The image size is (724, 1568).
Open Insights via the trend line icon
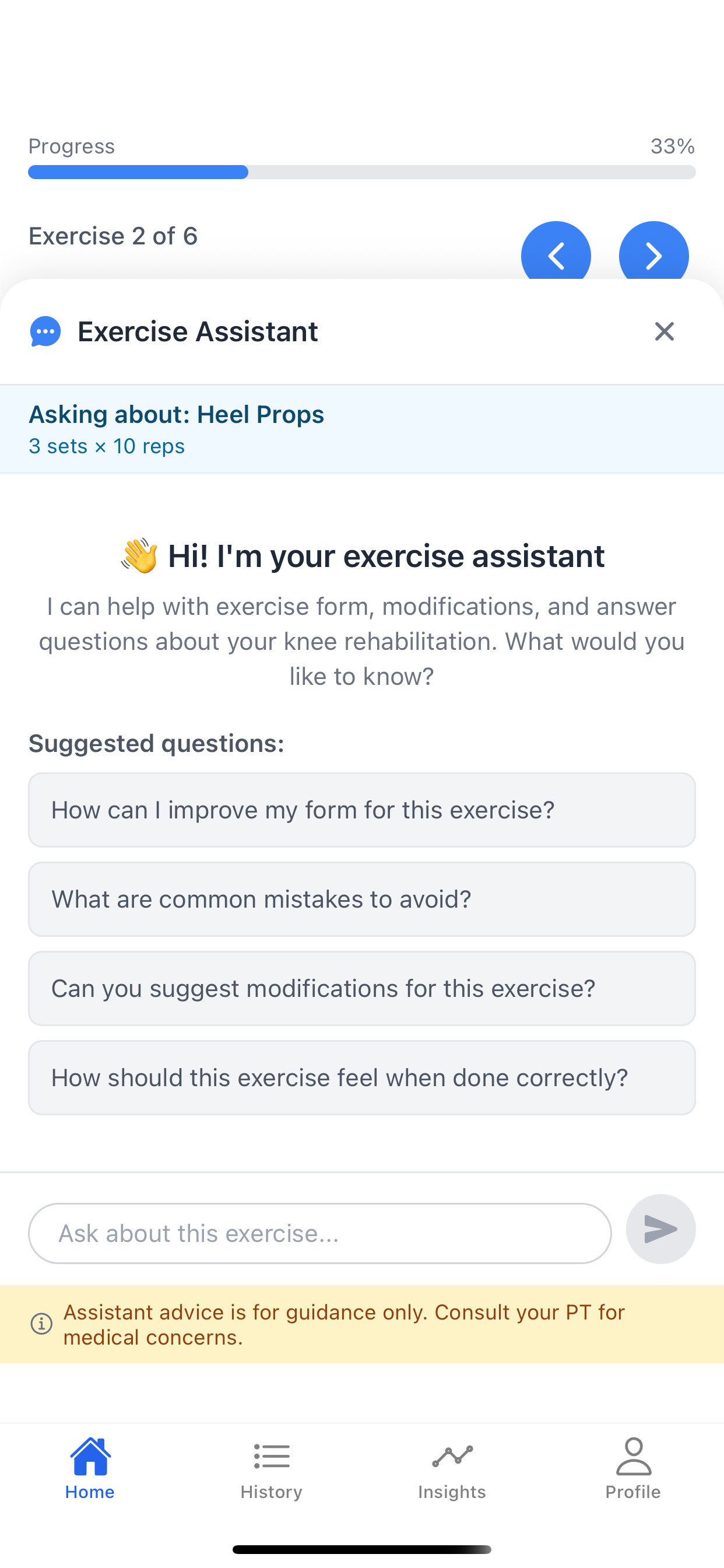[452, 1455]
